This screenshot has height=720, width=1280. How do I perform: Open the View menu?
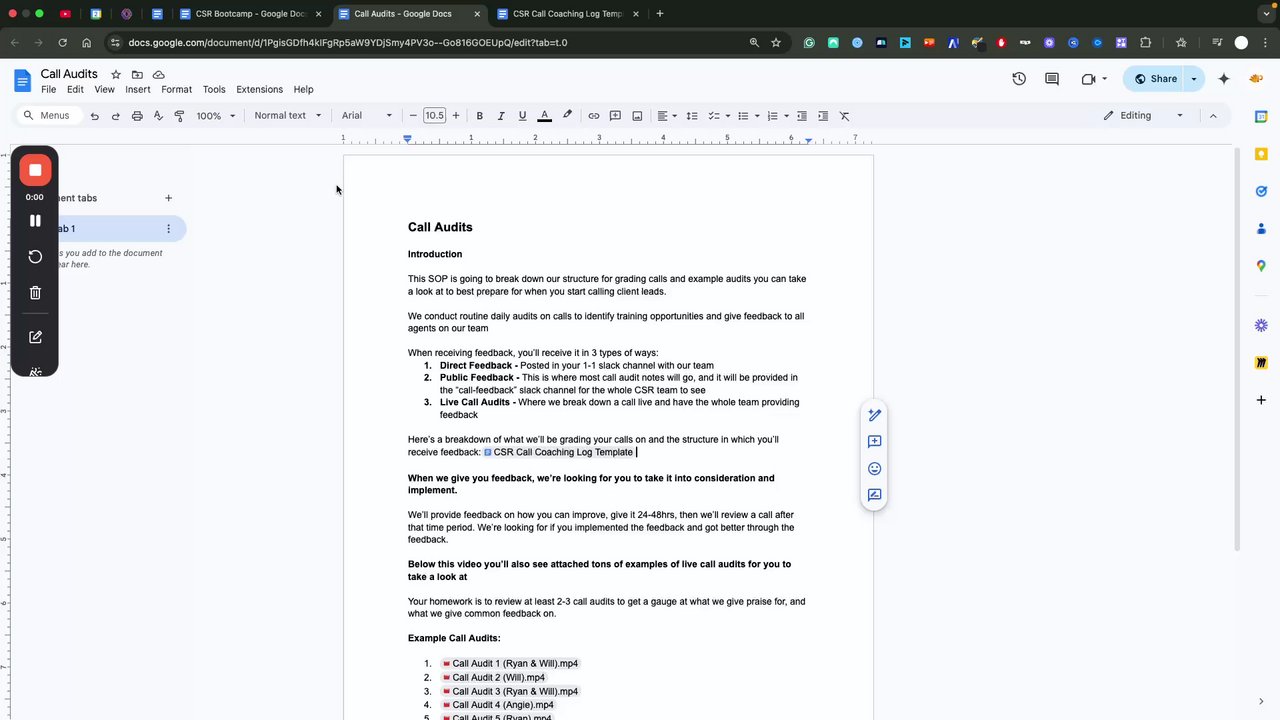(x=104, y=90)
